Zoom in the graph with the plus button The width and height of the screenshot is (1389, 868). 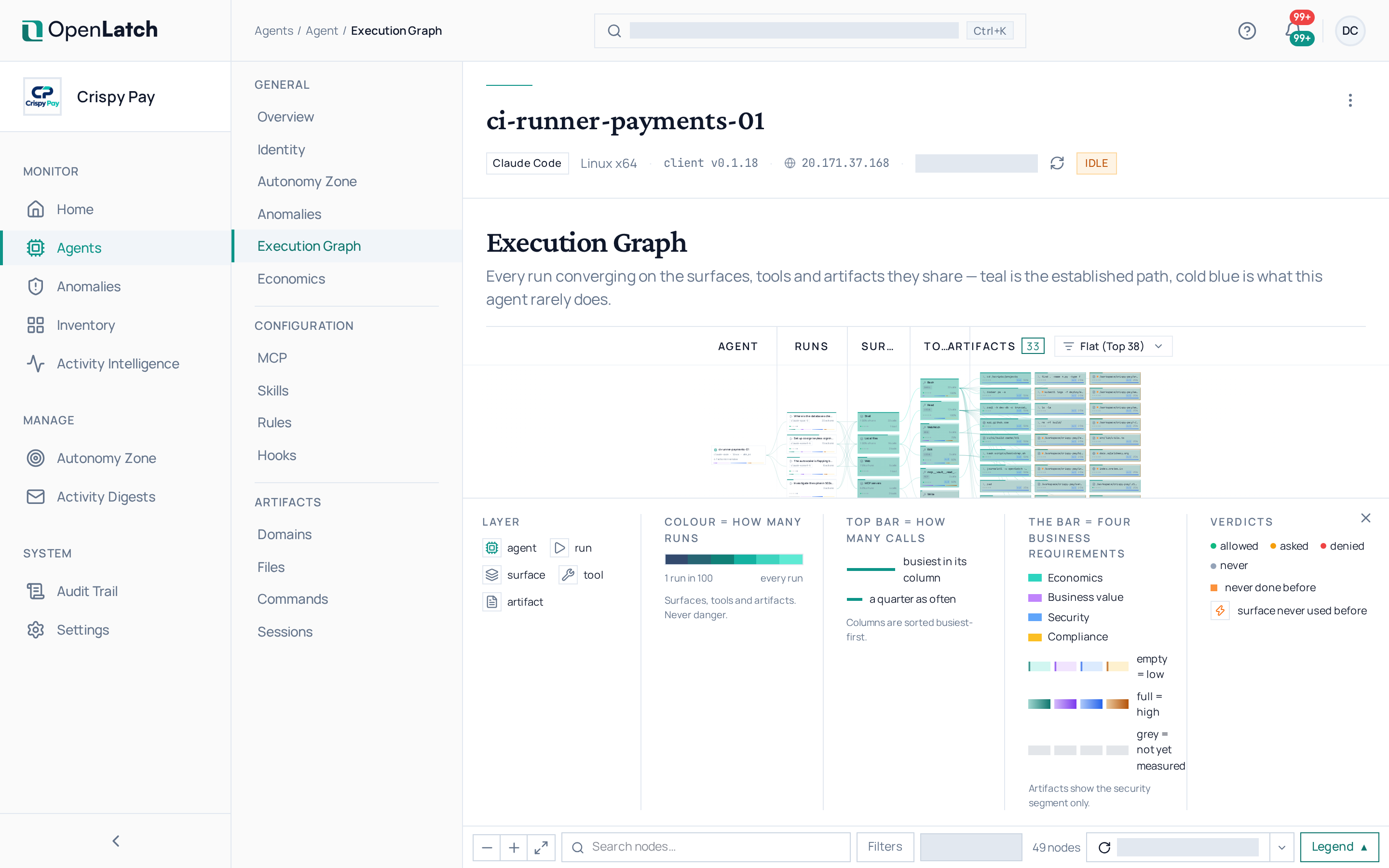tap(514, 847)
